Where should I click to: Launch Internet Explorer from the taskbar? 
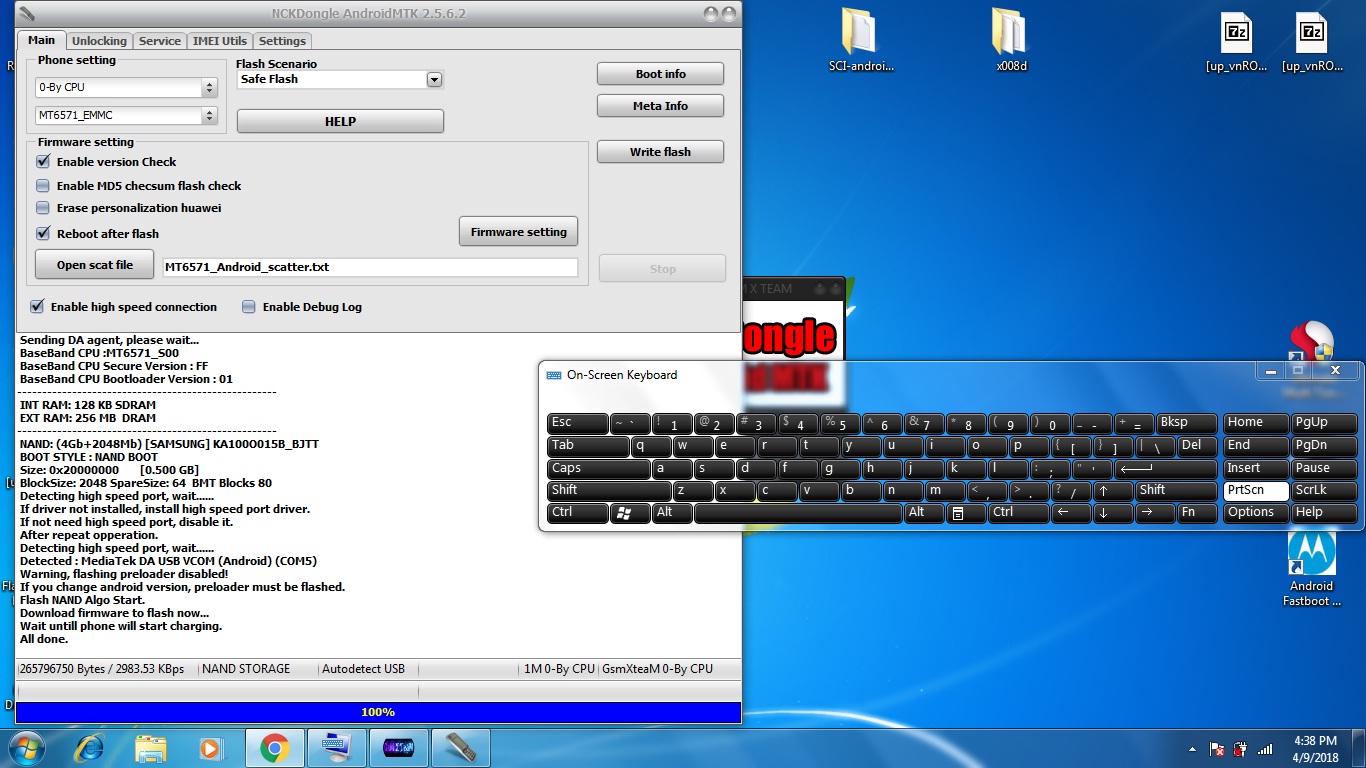[x=90, y=747]
